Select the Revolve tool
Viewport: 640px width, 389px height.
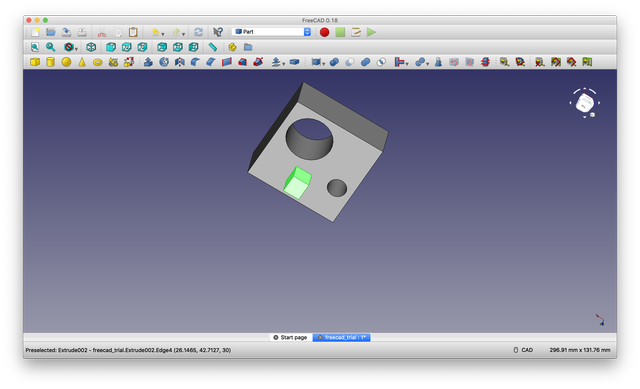[164, 62]
